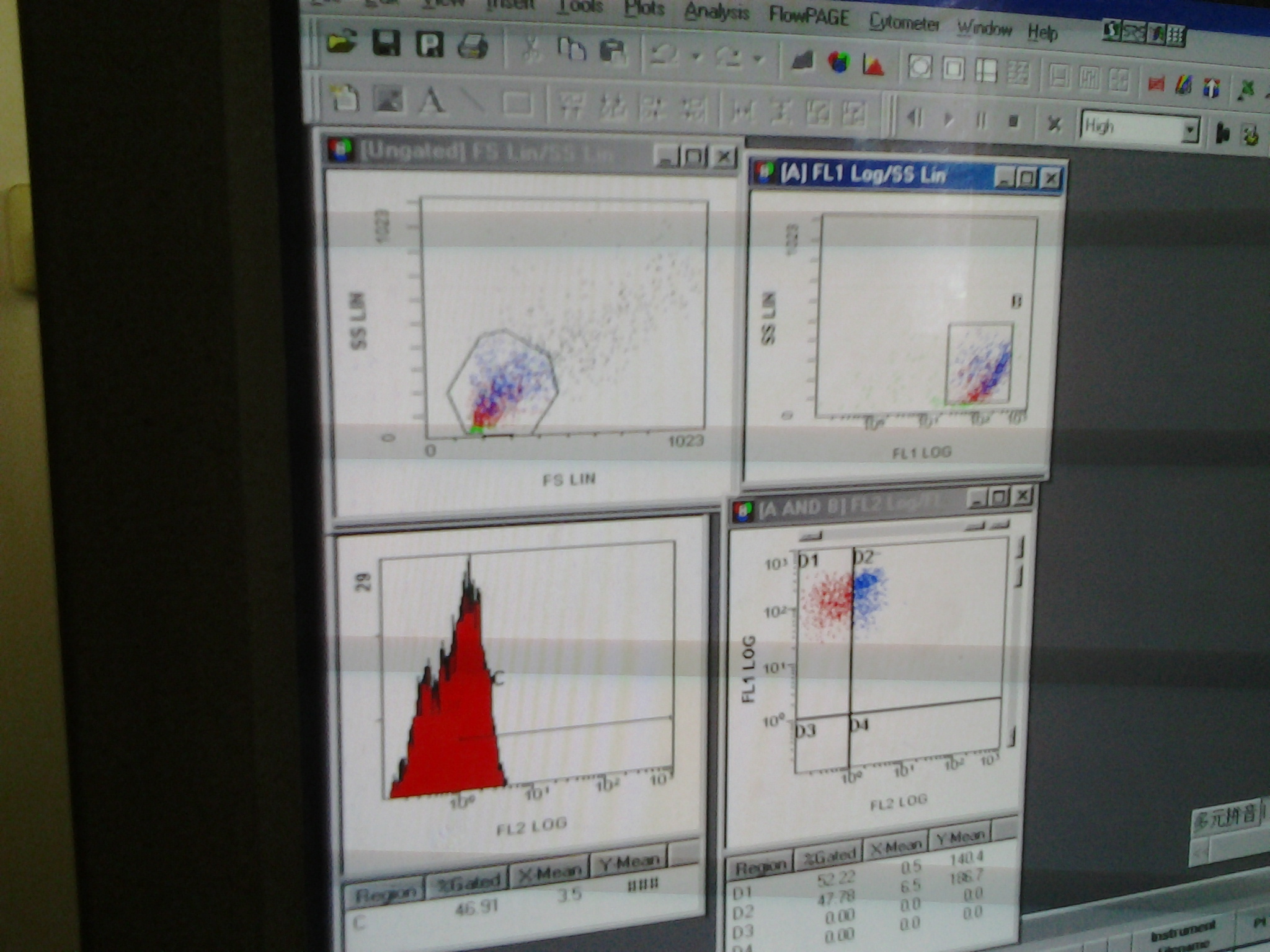Click the insert picture icon

coord(389,100)
